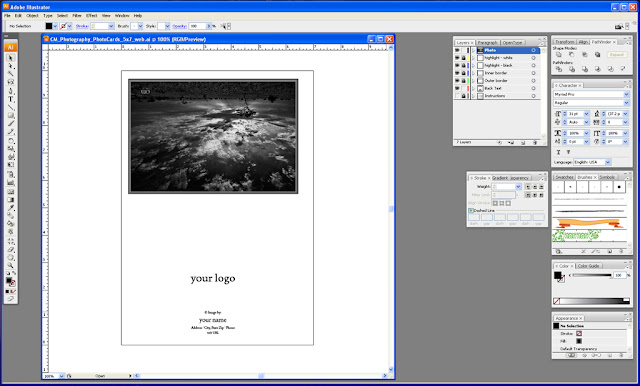Select the Type tool
The width and height of the screenshot is (640, 386).
tap(11, 99)
